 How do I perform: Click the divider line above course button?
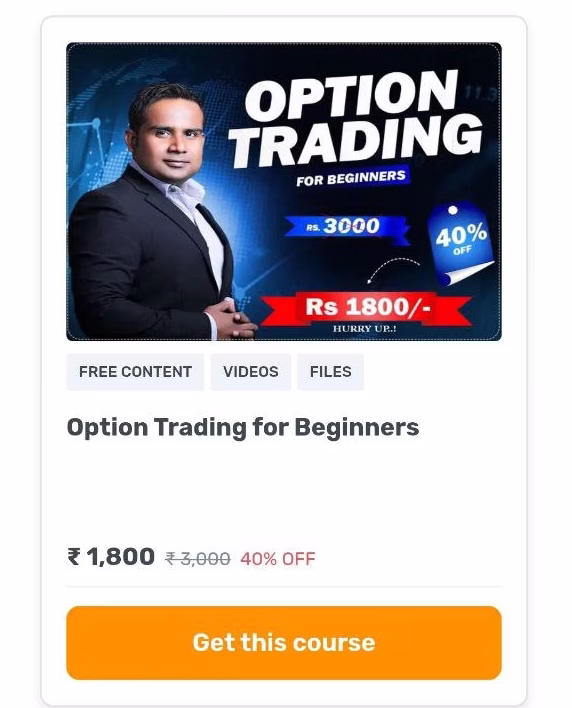(284, 587)
